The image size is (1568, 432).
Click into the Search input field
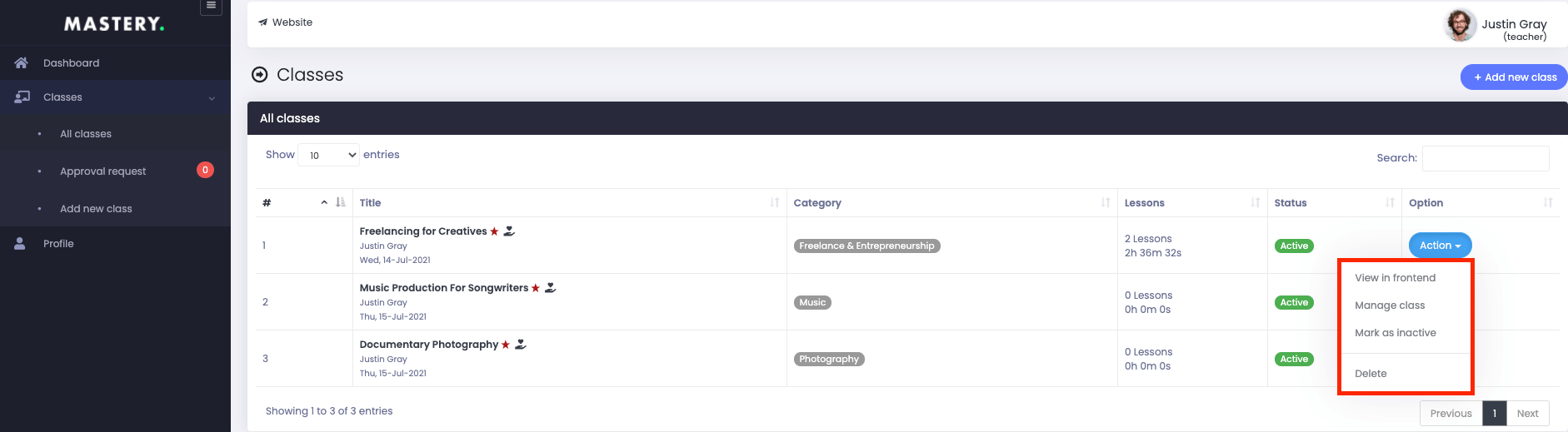1486,158
